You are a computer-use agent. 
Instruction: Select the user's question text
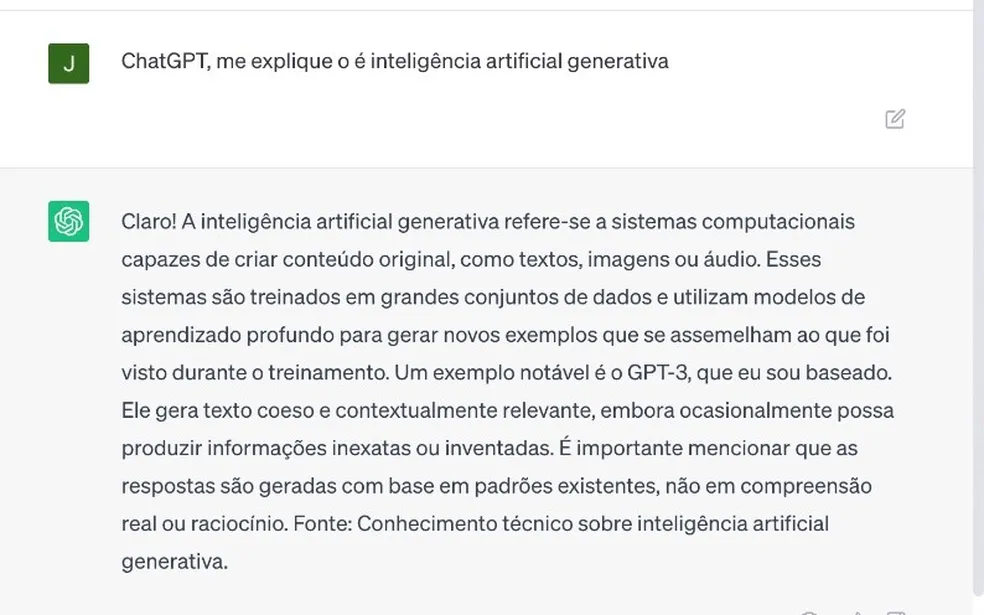(397, 61)
